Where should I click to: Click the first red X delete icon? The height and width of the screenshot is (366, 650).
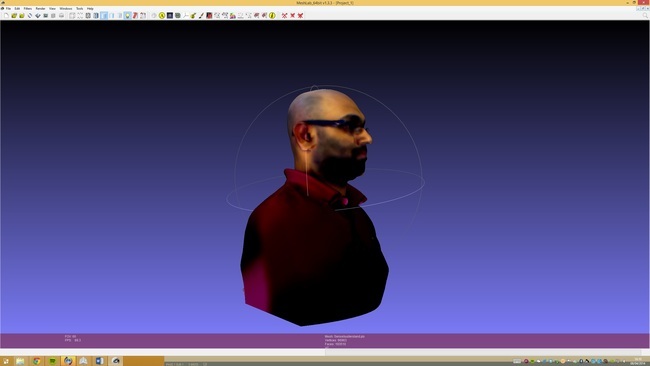pos(284,15)
